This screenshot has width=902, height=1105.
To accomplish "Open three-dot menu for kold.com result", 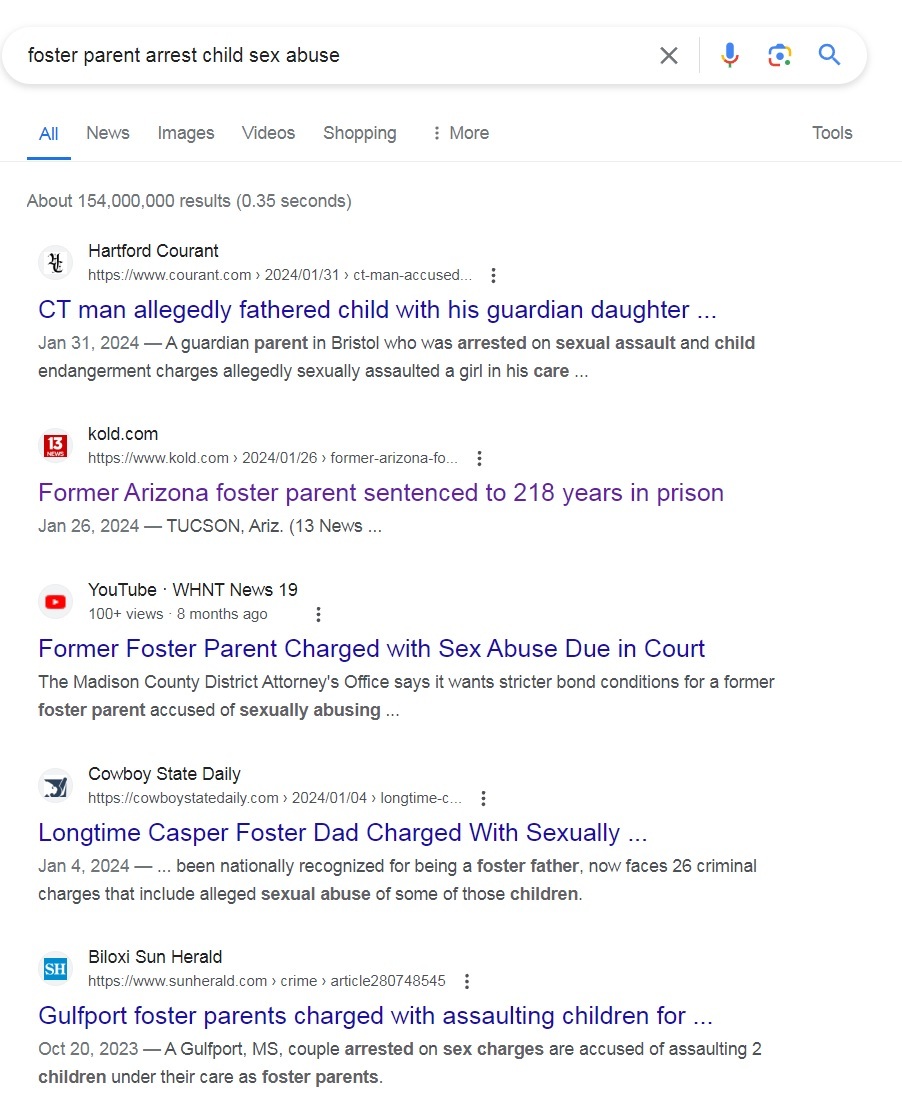I will pyautogui.click(x=479, y=458).
